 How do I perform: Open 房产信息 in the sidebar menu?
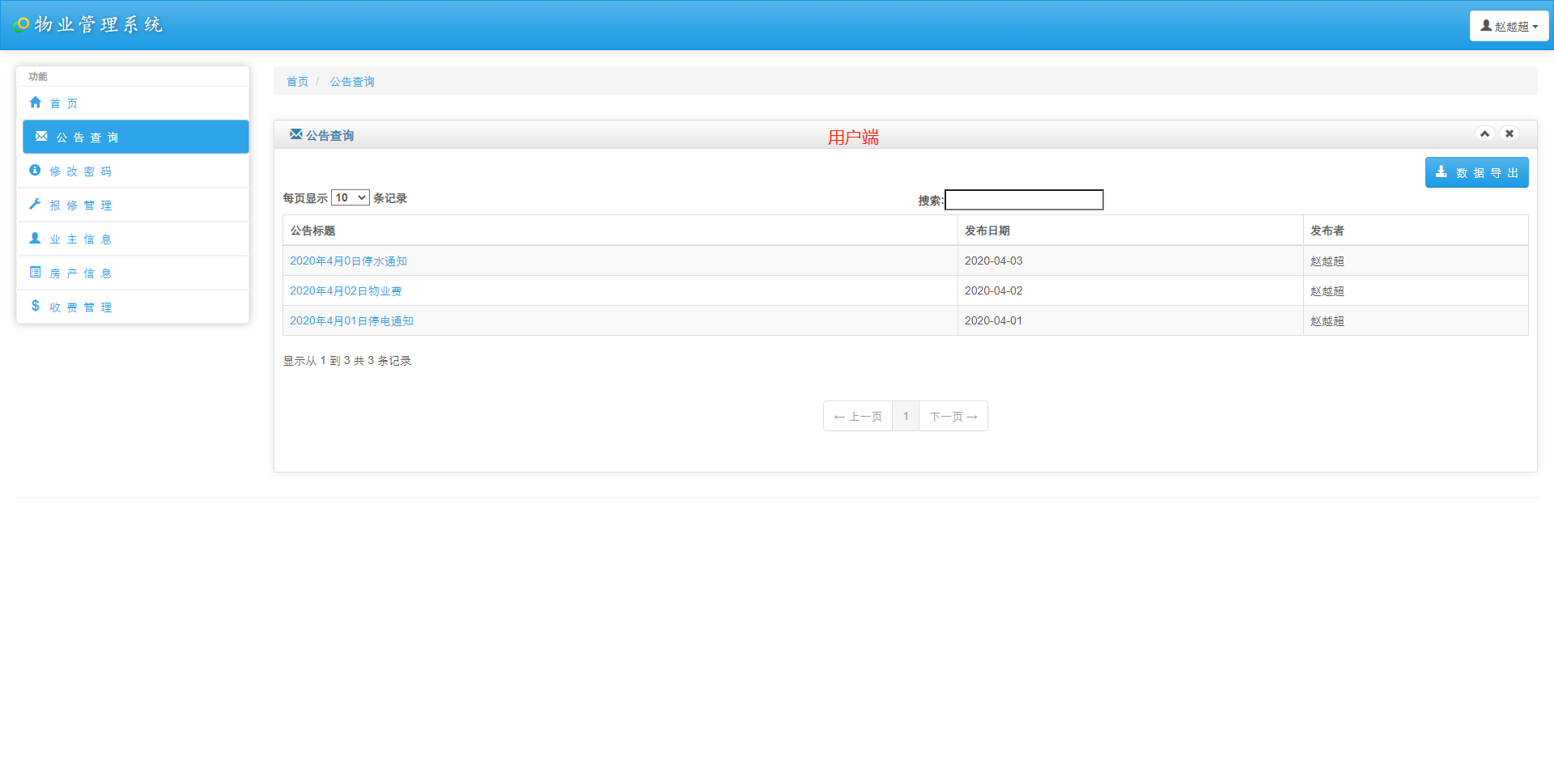tap(133, 273)
